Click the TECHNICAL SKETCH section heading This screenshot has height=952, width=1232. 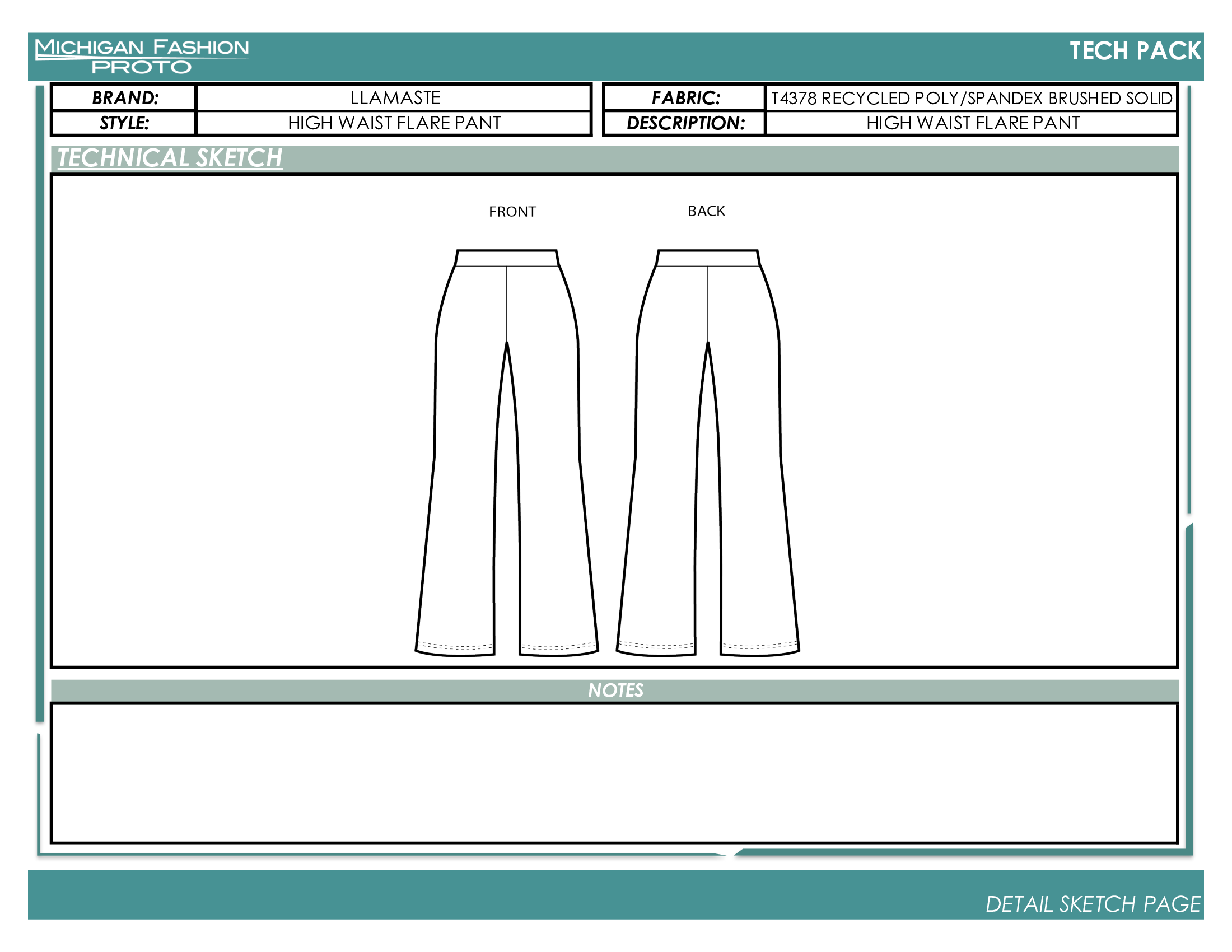(x=170, y=158)
